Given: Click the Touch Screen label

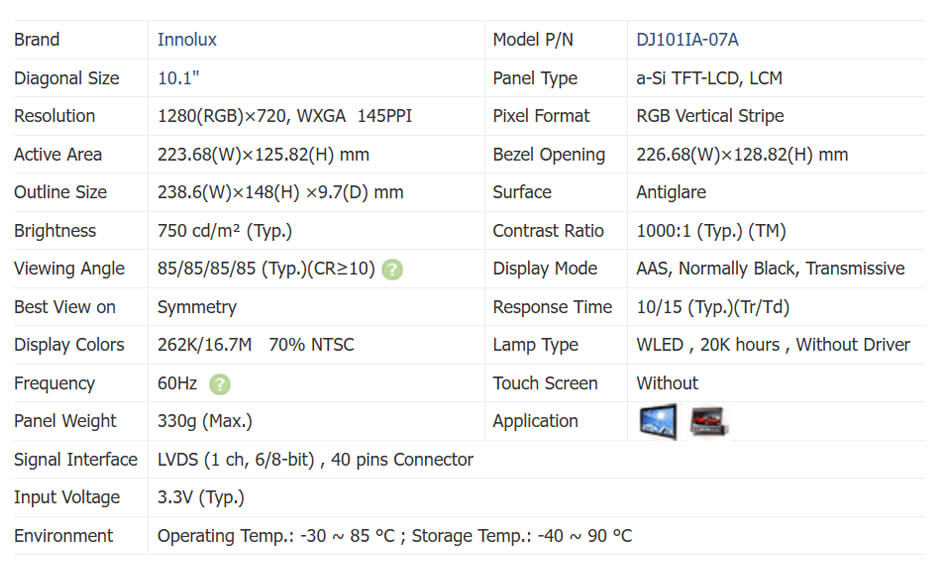Looking at the screenshot, I should tap(545, 383).
